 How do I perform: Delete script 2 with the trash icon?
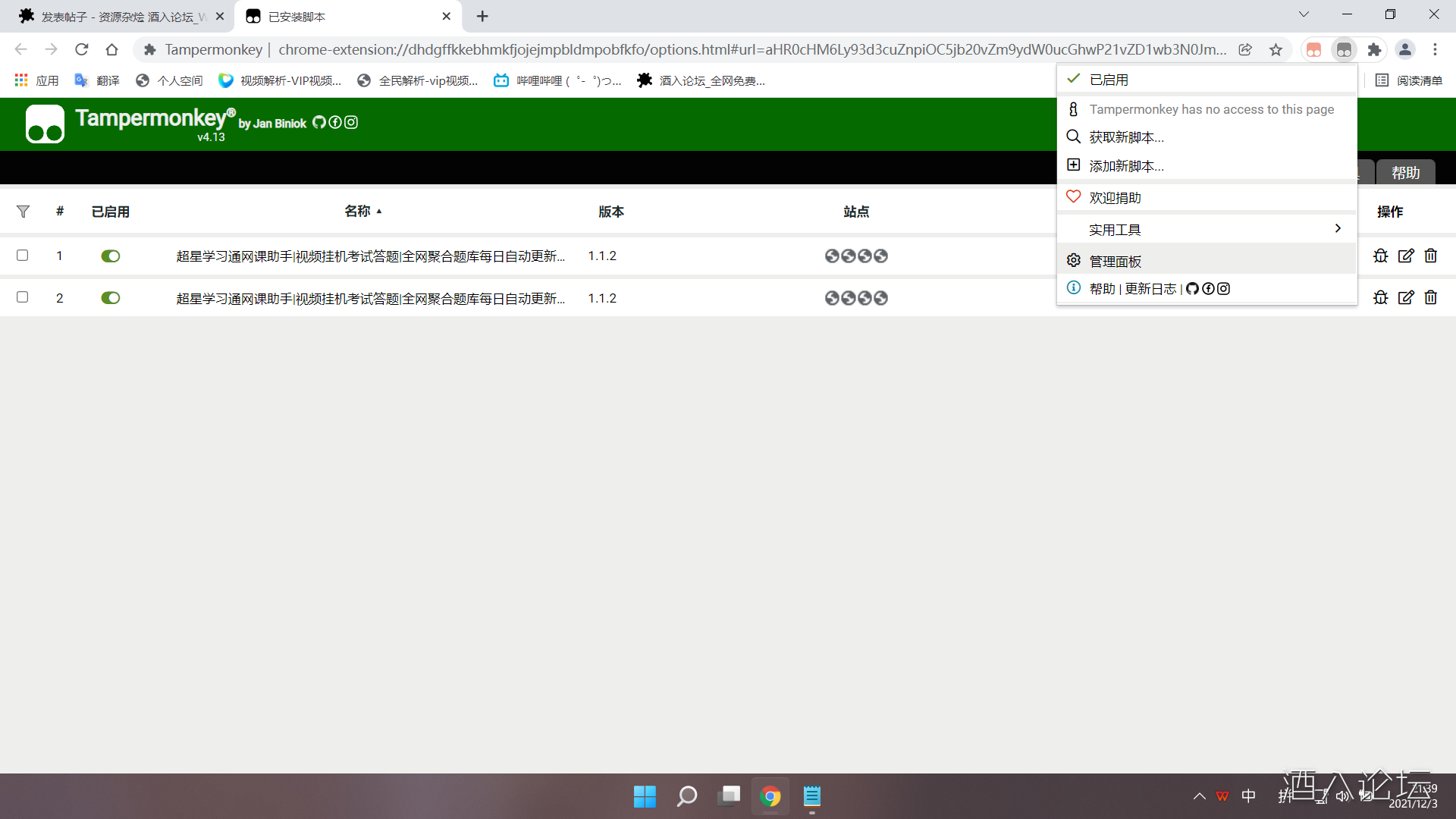tap(1431, 297)
